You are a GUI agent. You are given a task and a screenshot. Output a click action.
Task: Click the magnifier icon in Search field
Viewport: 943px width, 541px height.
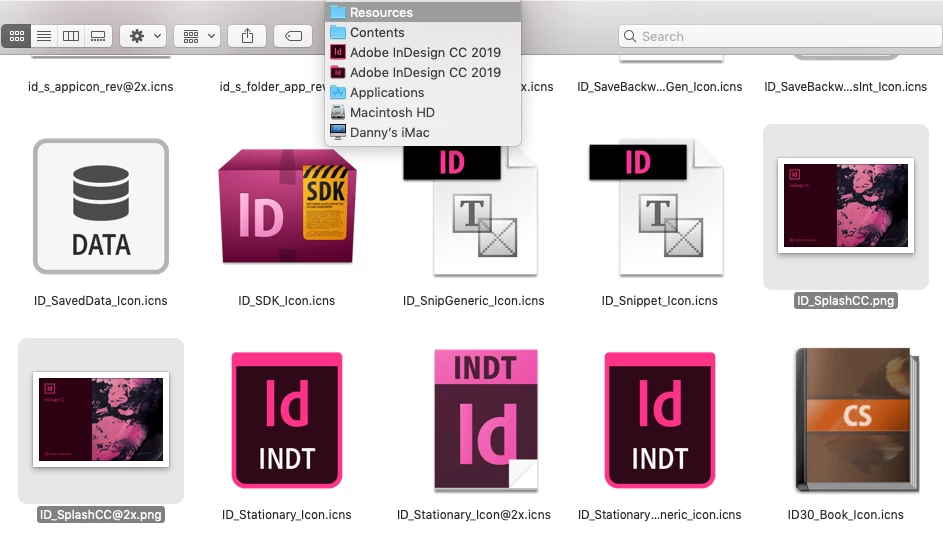[630, 36]
